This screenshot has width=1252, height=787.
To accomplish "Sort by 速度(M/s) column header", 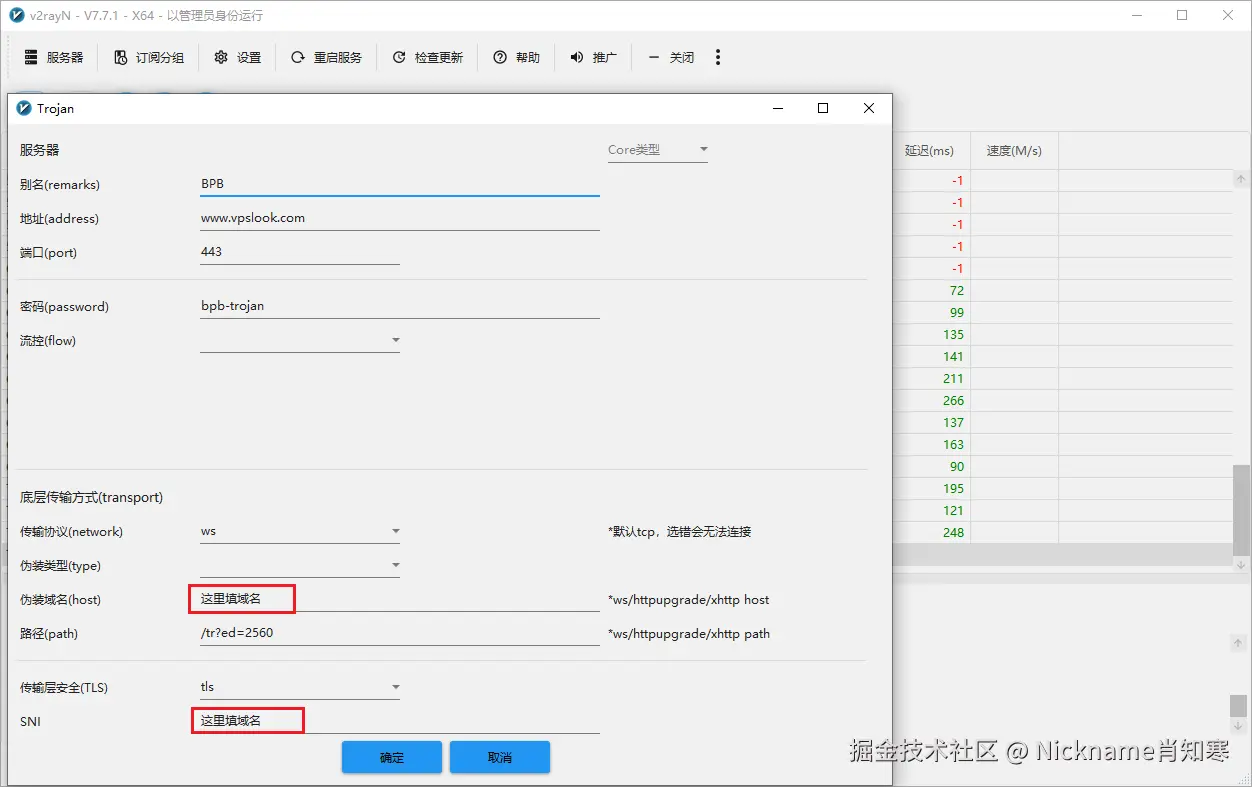I will point(1014,151).
